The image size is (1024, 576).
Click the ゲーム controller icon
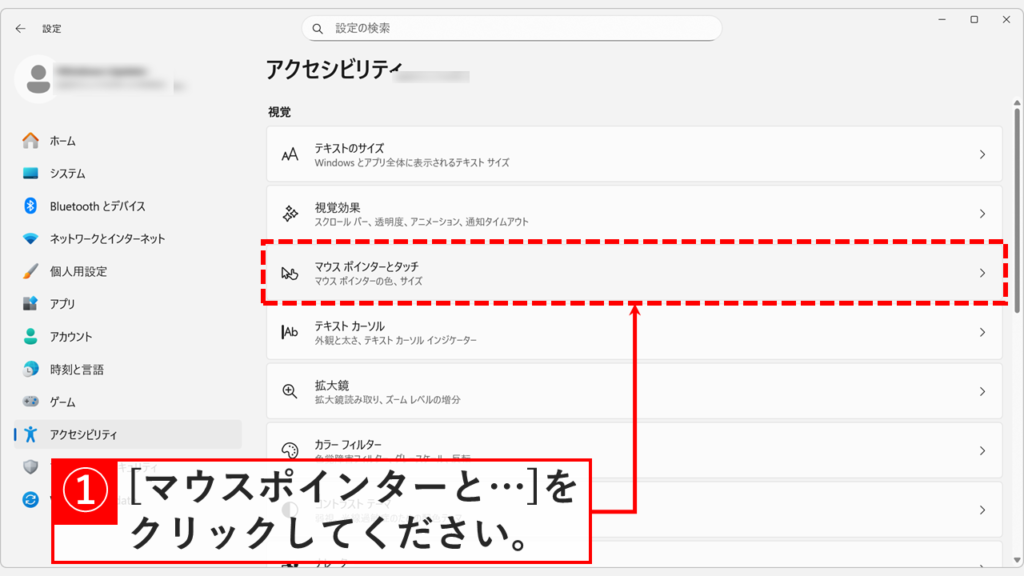pos(30,402)
